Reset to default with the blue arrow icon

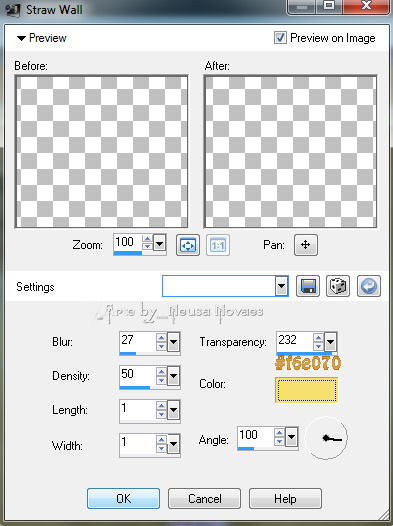(369, 286)
